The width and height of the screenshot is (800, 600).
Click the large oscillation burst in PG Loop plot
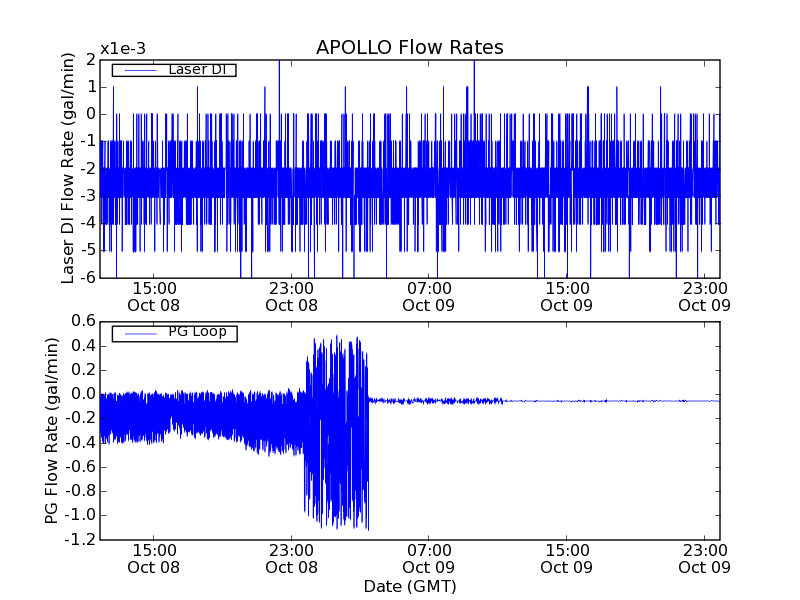[x=337, y=430]
